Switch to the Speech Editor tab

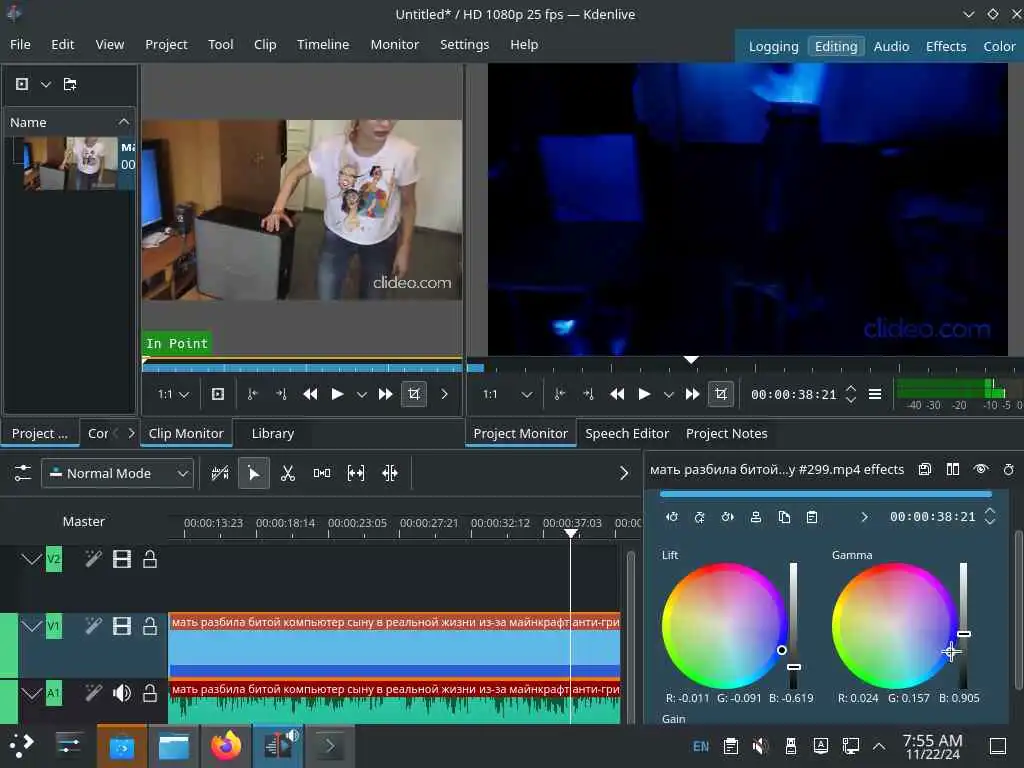click(x=627, y=433)
